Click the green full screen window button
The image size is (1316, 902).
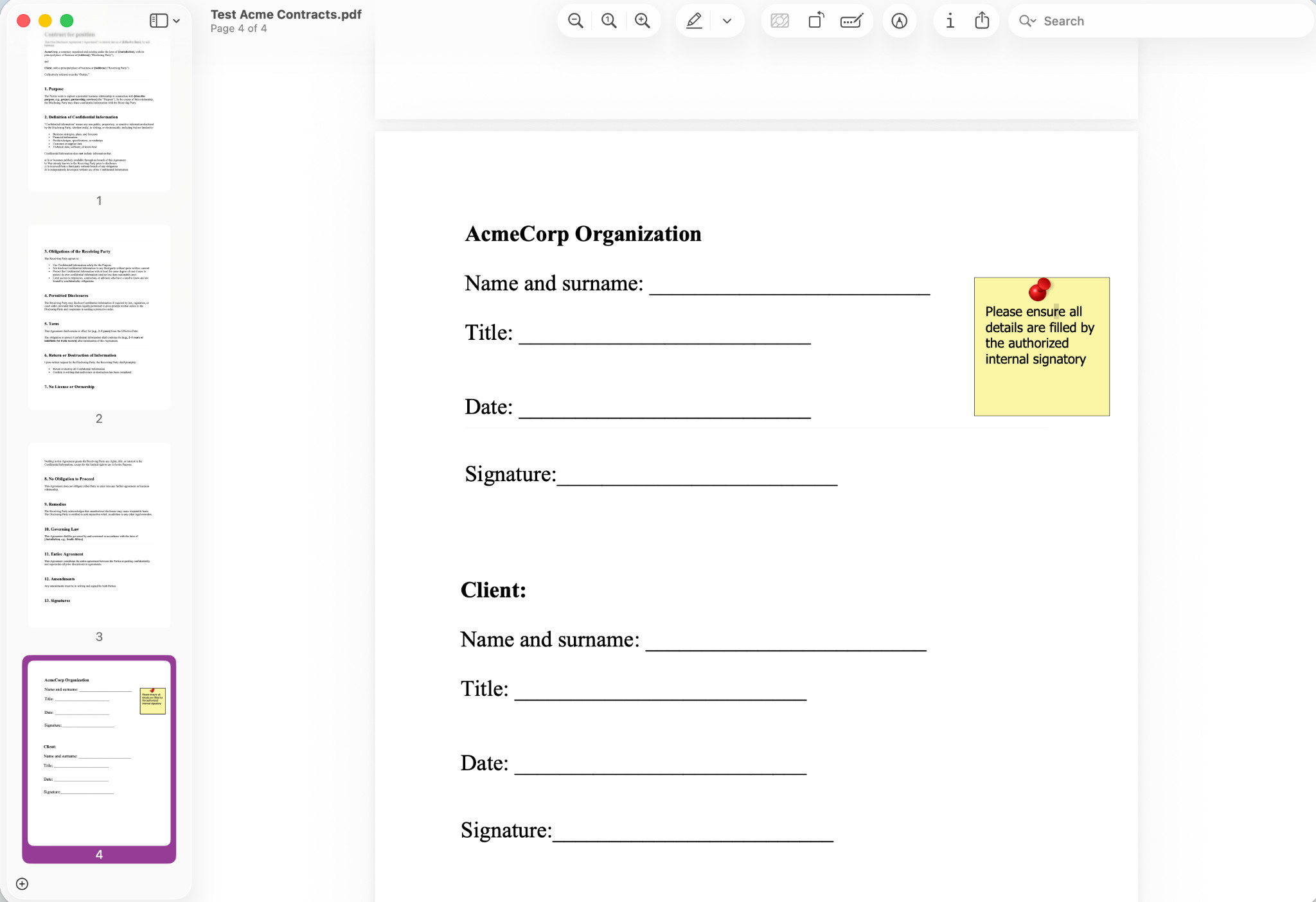tap(67, 21)
